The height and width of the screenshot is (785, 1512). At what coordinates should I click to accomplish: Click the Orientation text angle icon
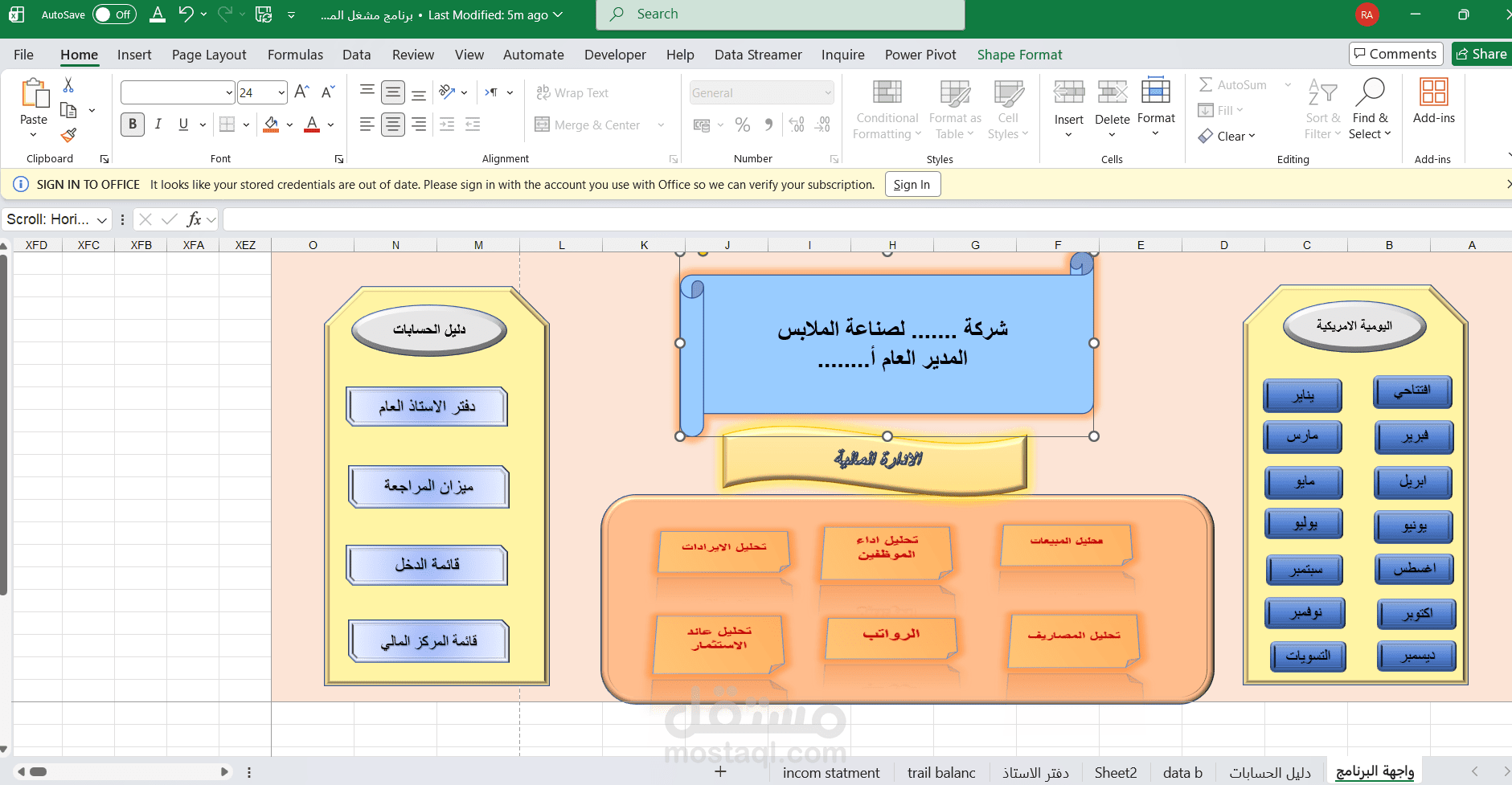448,92
